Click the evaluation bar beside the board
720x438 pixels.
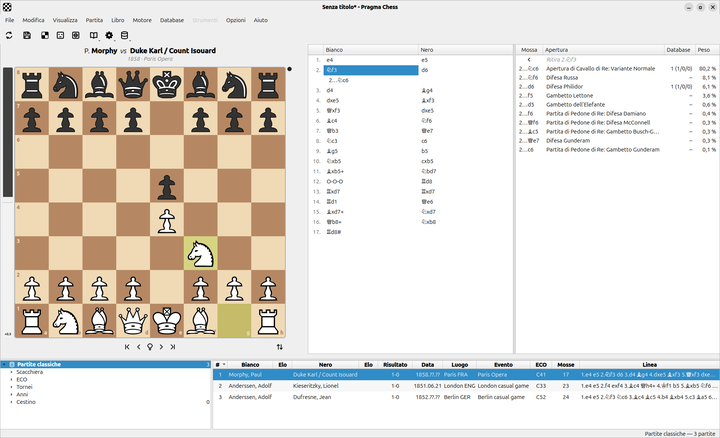8,202
